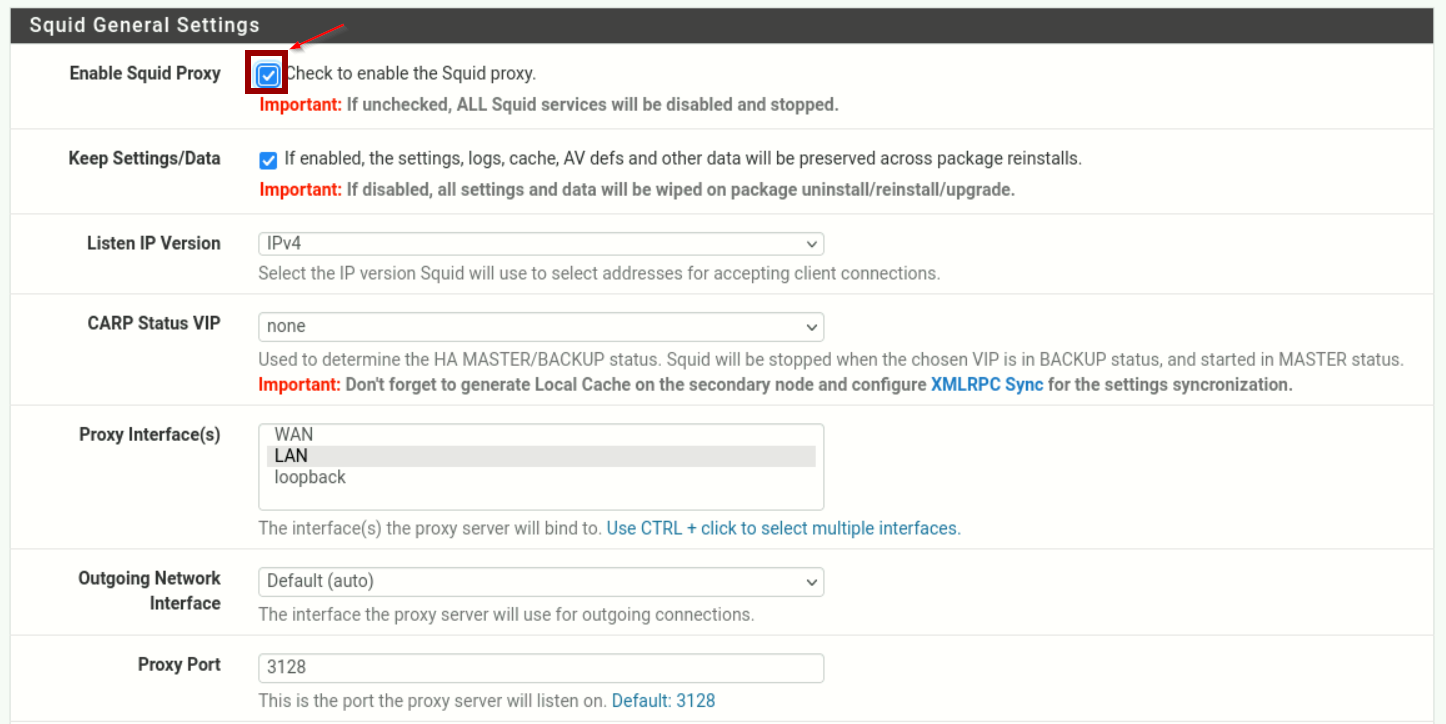Open the Outgoing Network Interface dropdown
The height and width of the screenshot is (724, 1446).
[540, 581]
